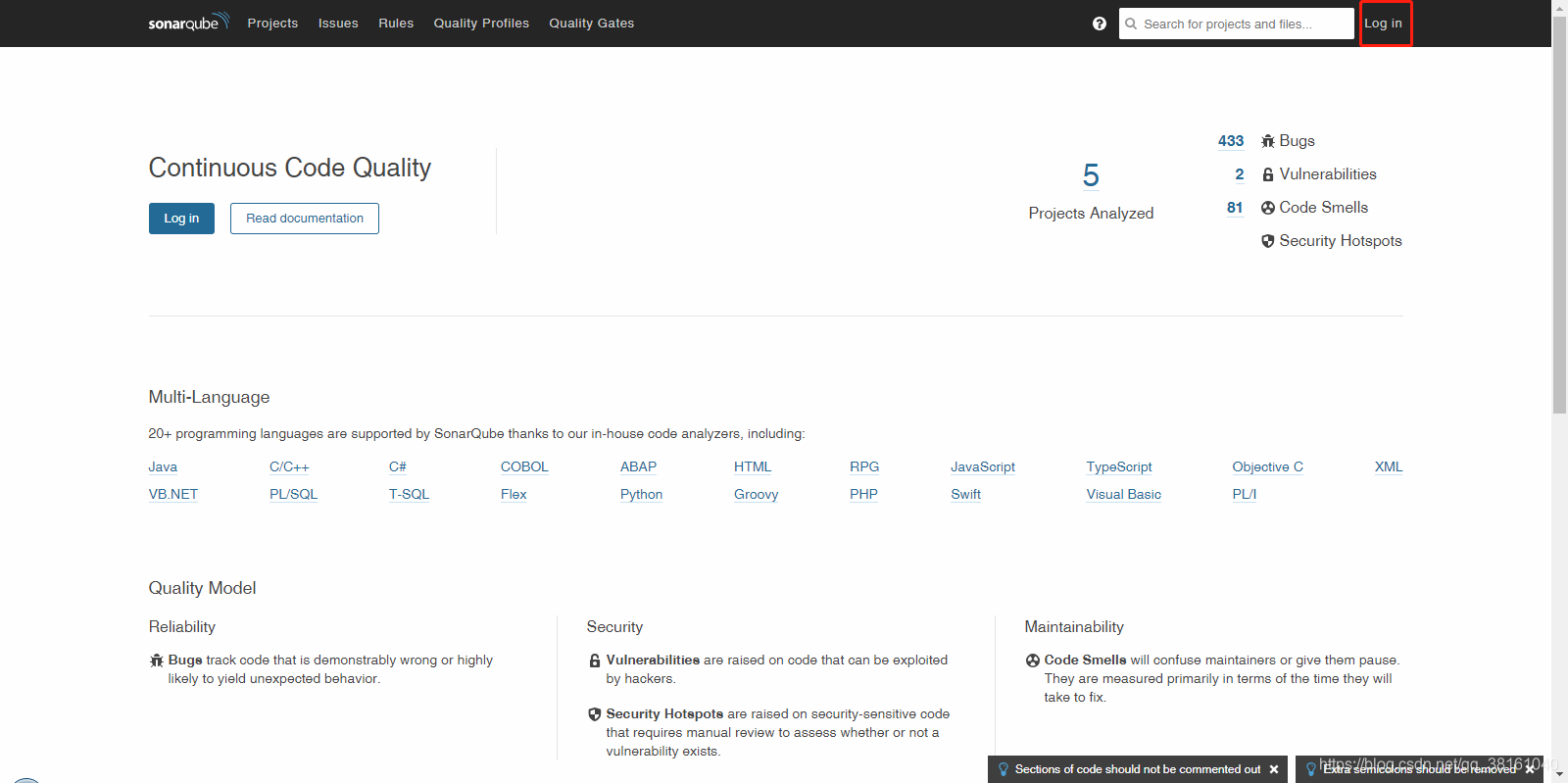Image resolution: width=1568 pixels, height=783 pixels.
Task: Open the ABAP language link
Action: (x=639, y=467)
